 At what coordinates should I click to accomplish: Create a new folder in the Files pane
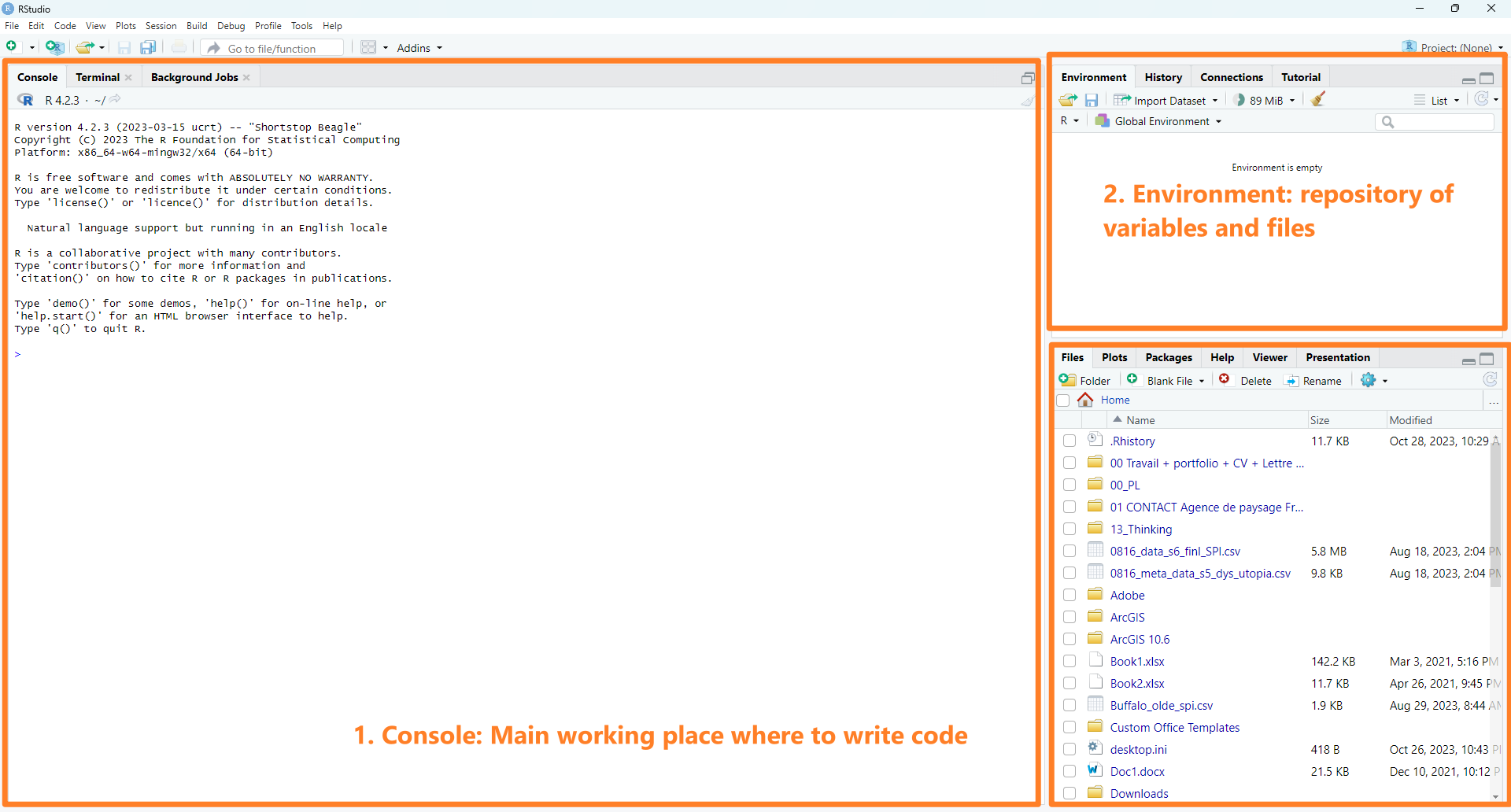(x=1084, y=380)
